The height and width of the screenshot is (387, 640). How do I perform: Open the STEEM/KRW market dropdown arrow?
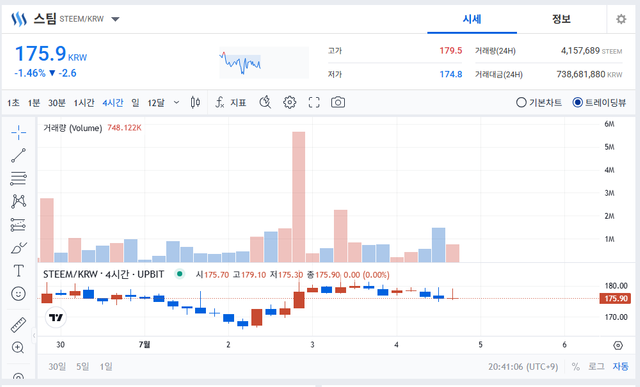pyautogui.click(x=116, y=19)
